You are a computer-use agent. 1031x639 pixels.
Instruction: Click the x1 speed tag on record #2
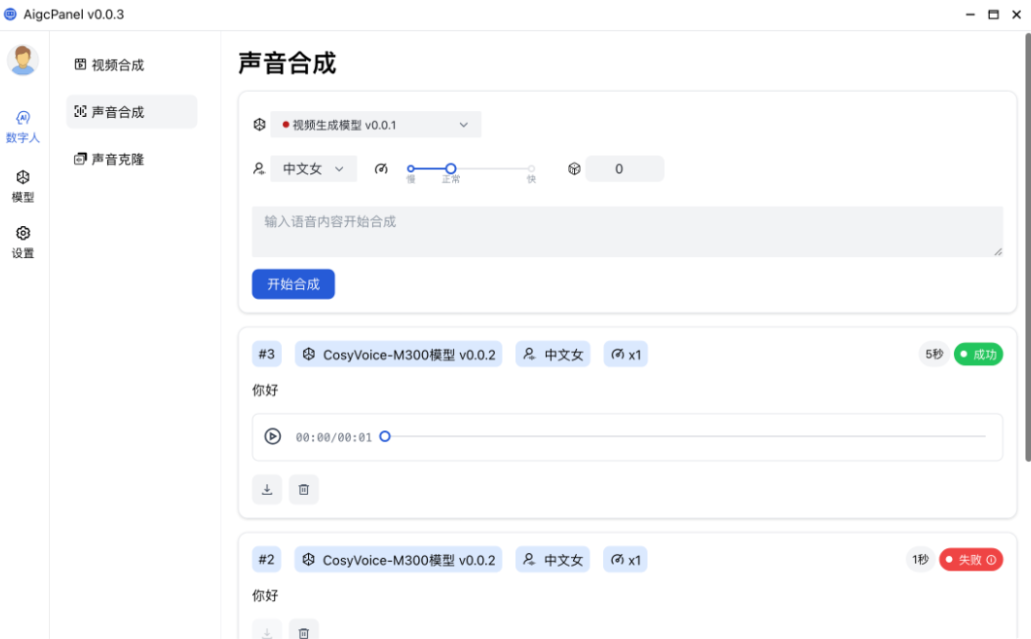click(625, 559)
